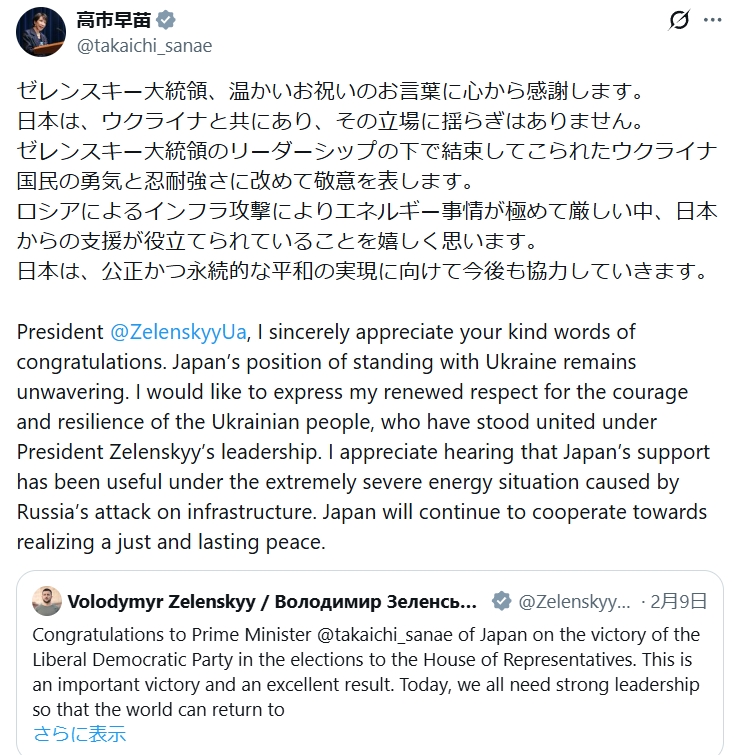The height and width of the screenshot is (755, 737).
Task: Click the line mentioning ロシアによるインフラ攻撃
Action: pyautogui.click(x=366, y=212)
